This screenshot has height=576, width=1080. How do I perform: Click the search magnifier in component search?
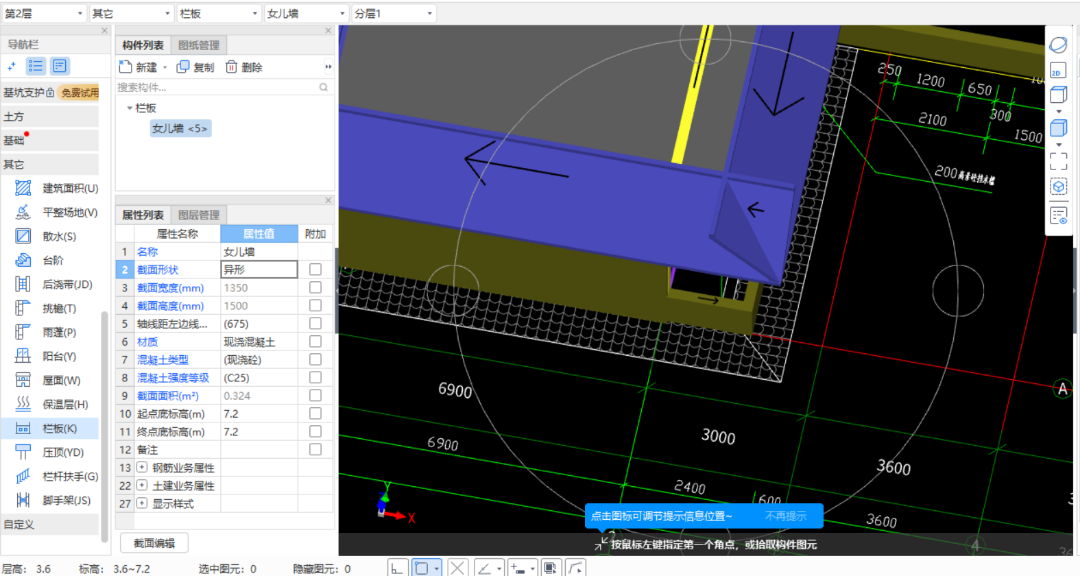click(x=324, y=88)
